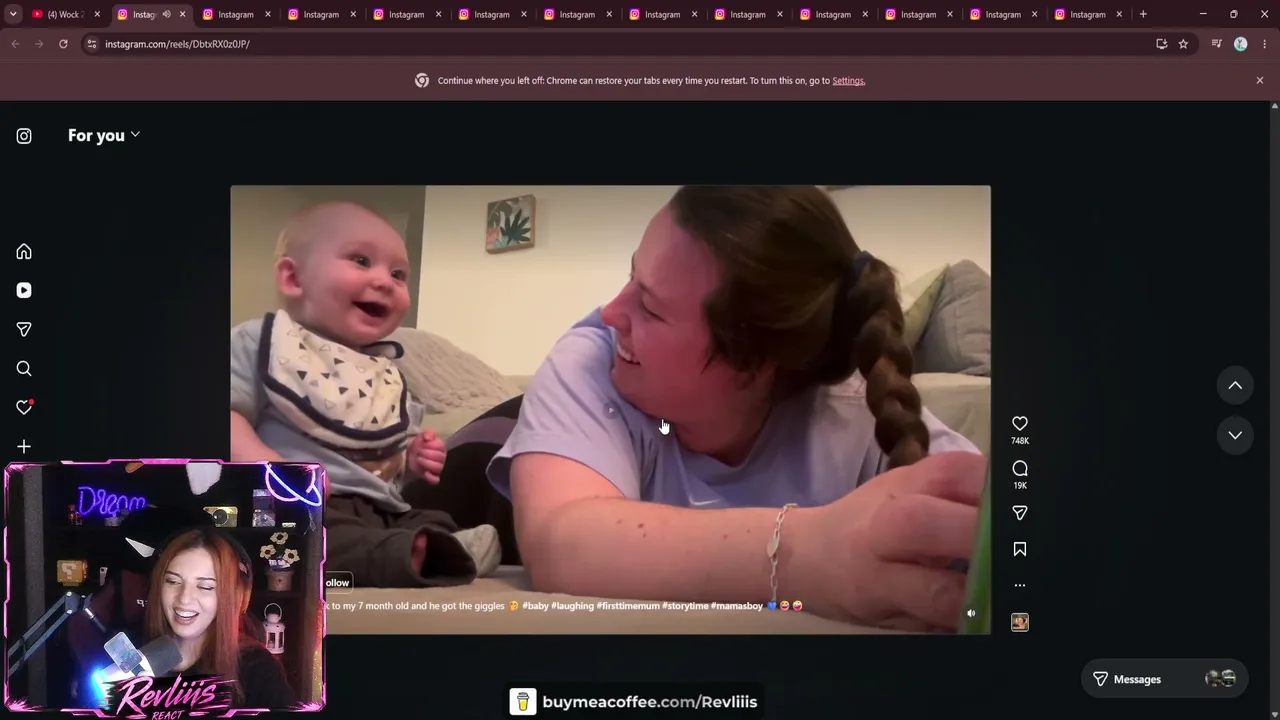Screen dimensions: 1280x720
Task: Open the reel's audio thumbnail
Action: (x=1020, y=622)
